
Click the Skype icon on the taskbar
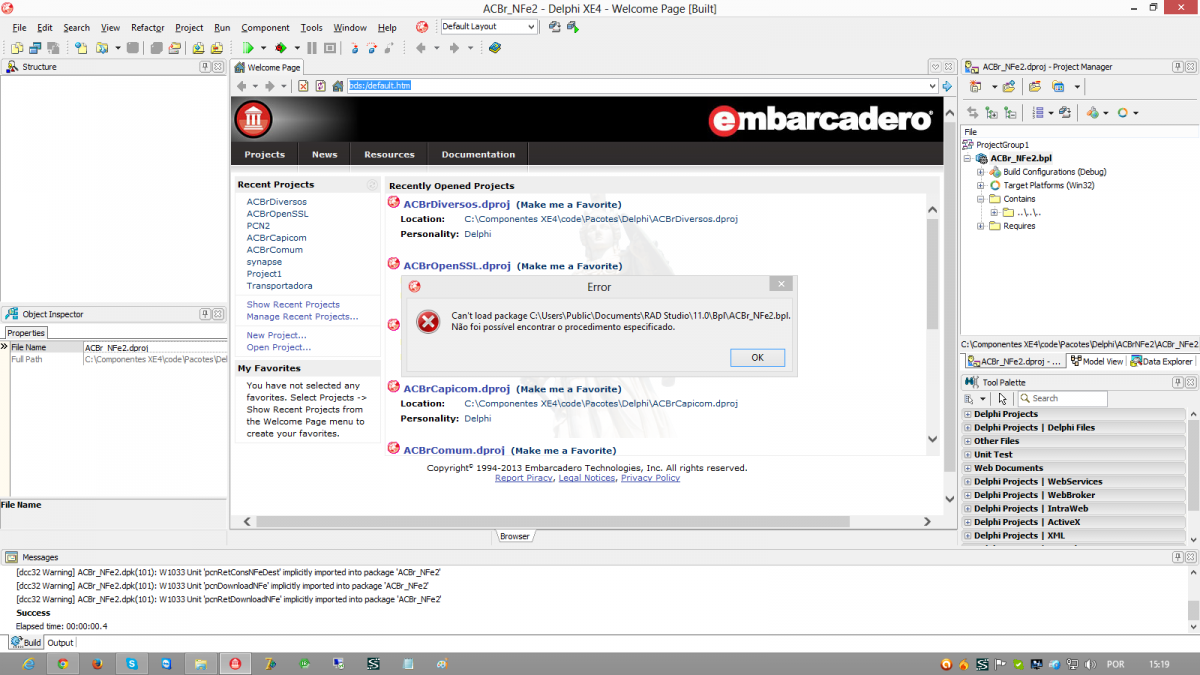point(131,664)
